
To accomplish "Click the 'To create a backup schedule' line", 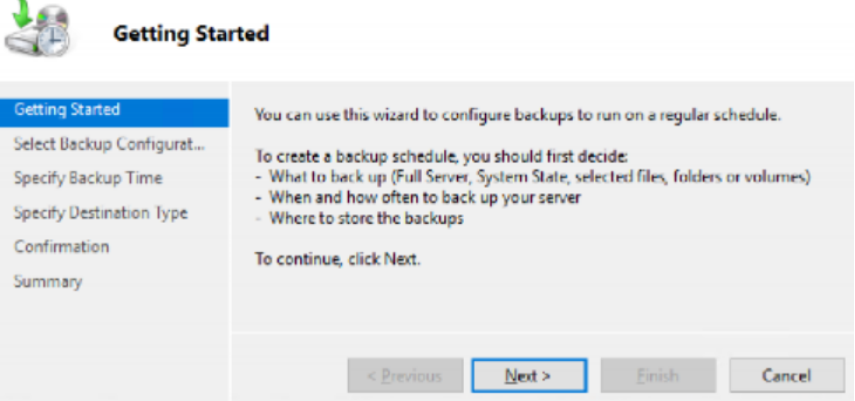I will (x=441, y=157).
